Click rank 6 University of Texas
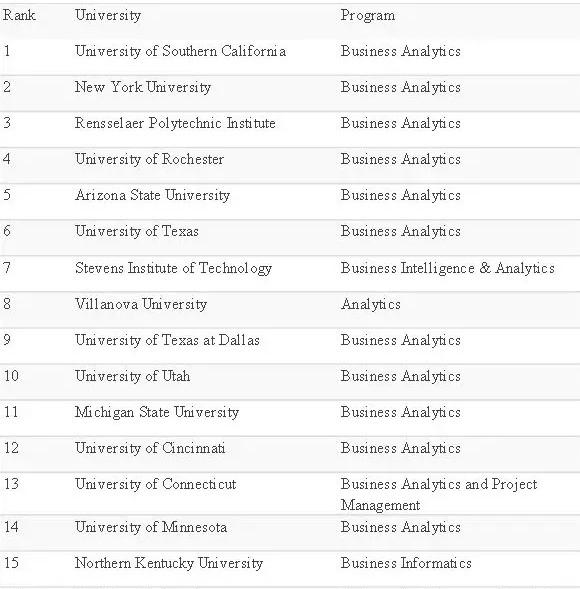 [137, 231]
